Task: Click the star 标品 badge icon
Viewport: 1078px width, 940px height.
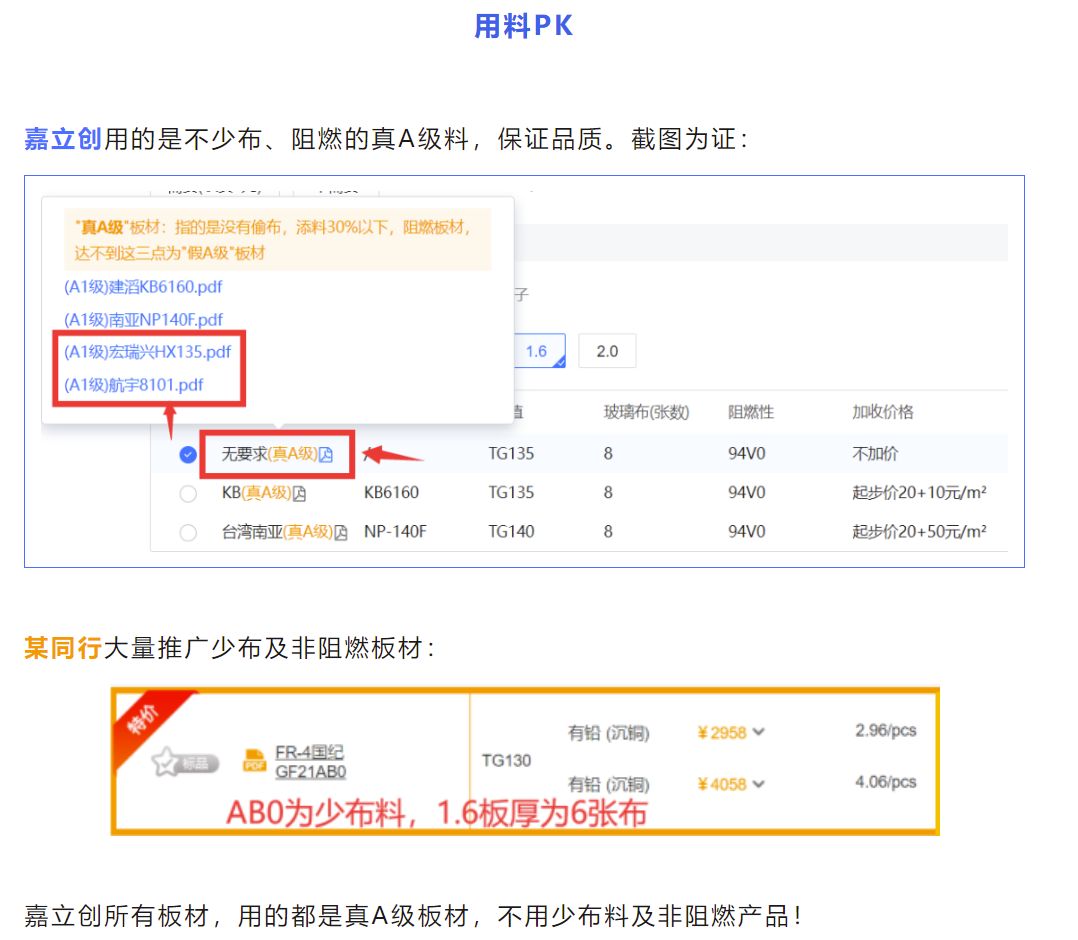Action: [185, 762]
